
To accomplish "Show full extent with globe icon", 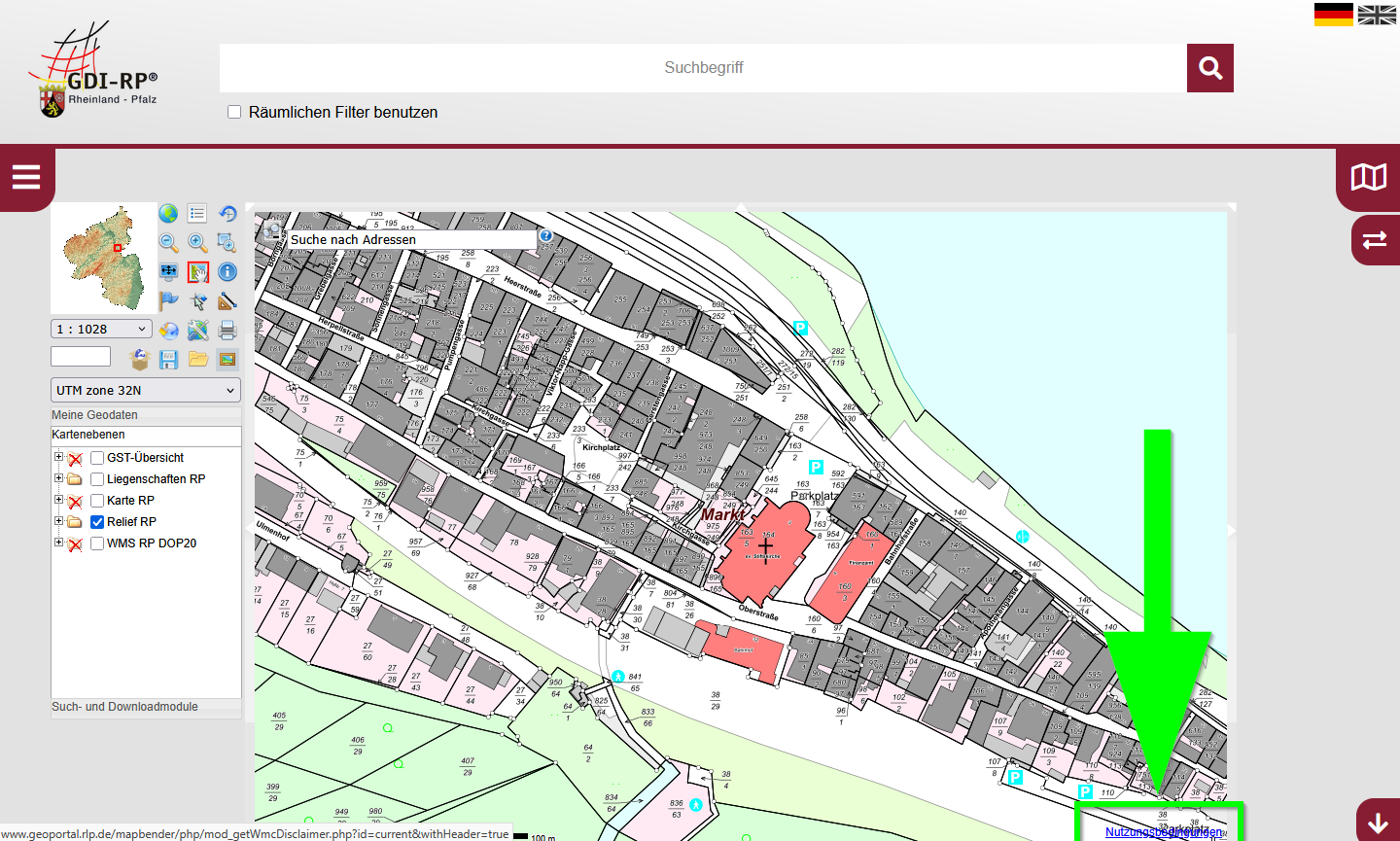I will 168,214.
